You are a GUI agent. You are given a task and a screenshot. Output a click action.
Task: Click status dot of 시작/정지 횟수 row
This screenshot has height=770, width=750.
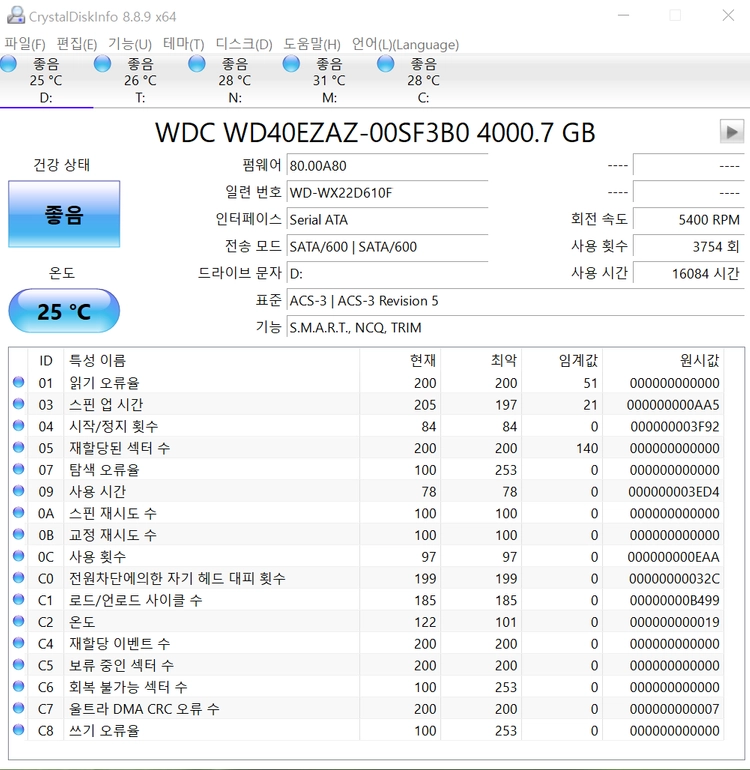(19, 425)
